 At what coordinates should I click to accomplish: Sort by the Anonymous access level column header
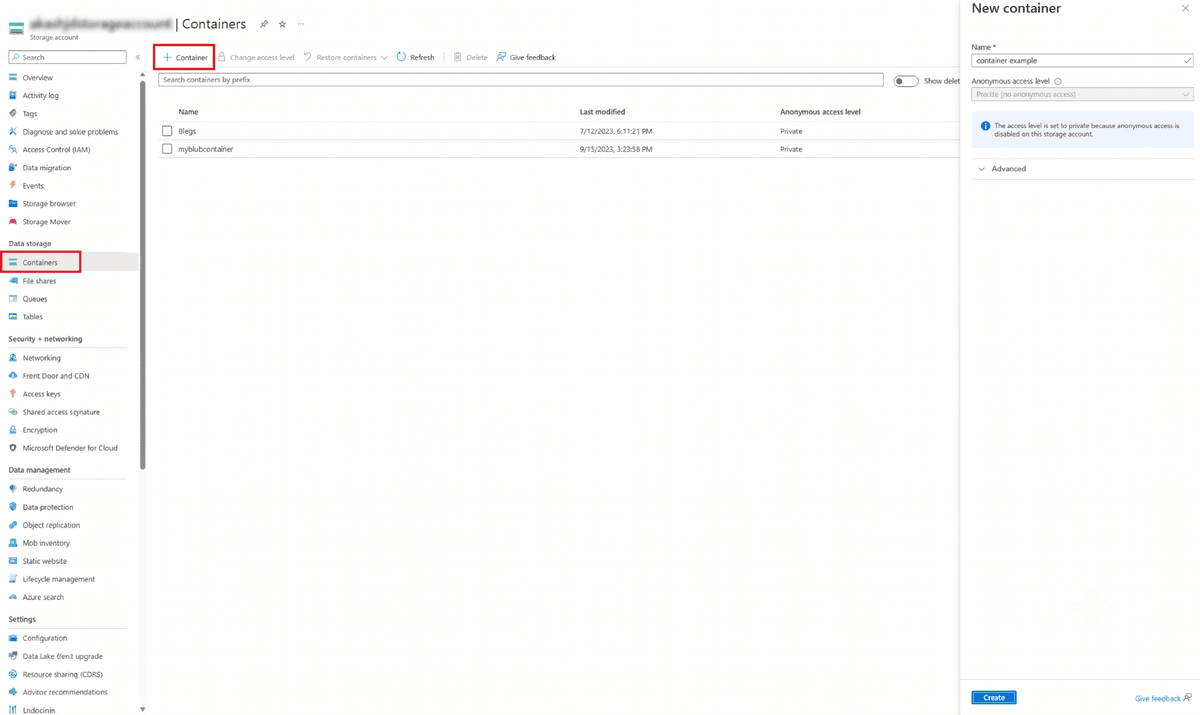click(x=820, y=112)
